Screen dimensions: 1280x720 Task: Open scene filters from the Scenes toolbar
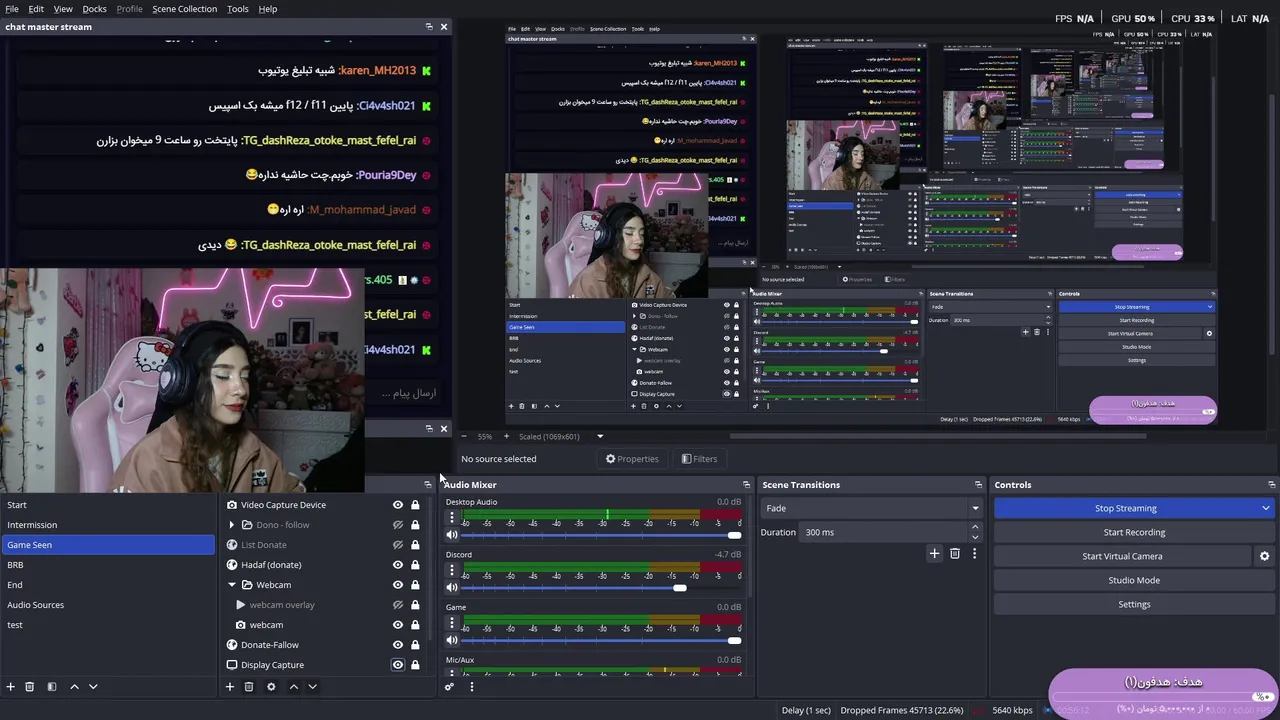[52, 687]
